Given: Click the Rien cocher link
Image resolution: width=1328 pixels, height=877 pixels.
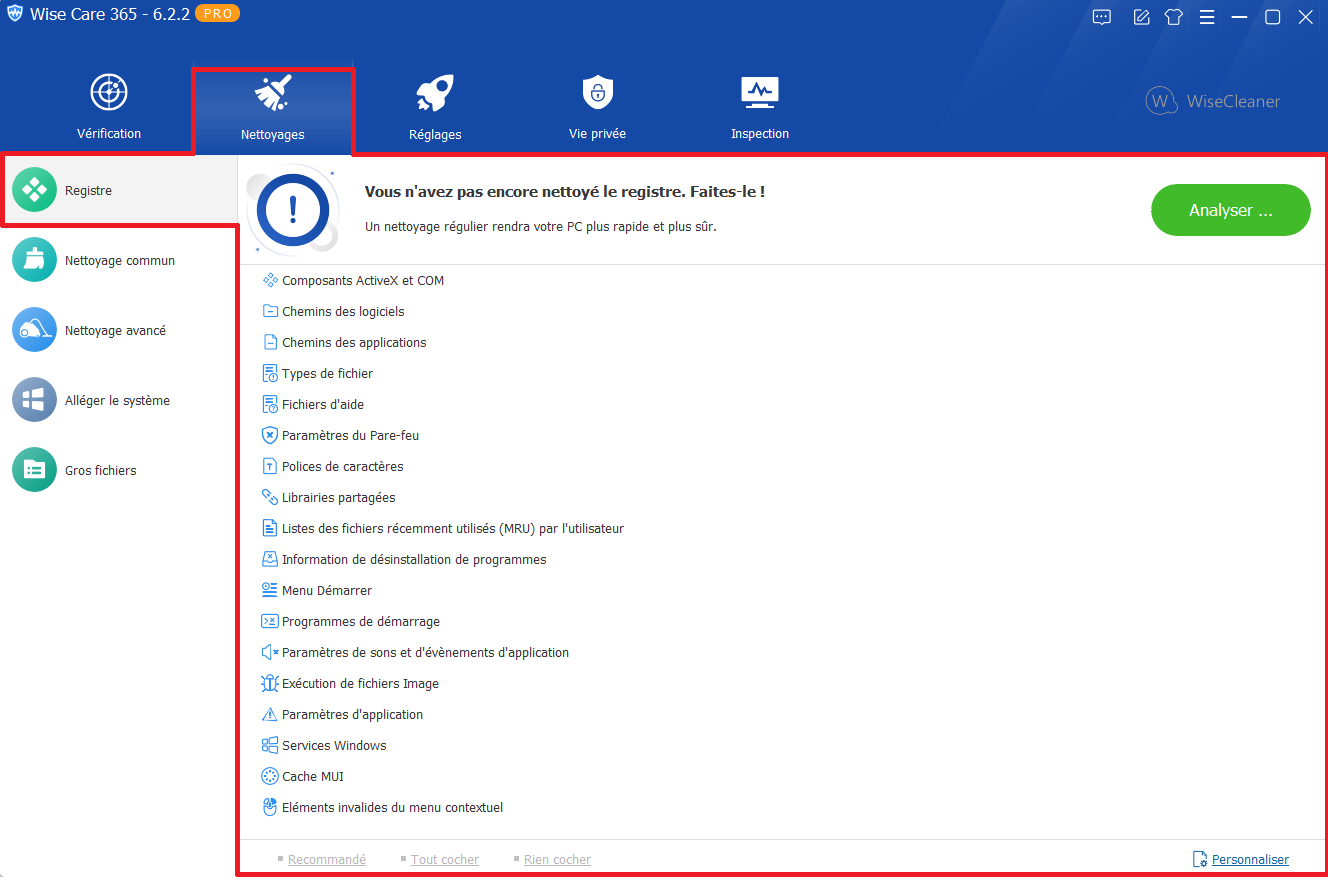Looking at the screenshot, I should coord(558,860).
